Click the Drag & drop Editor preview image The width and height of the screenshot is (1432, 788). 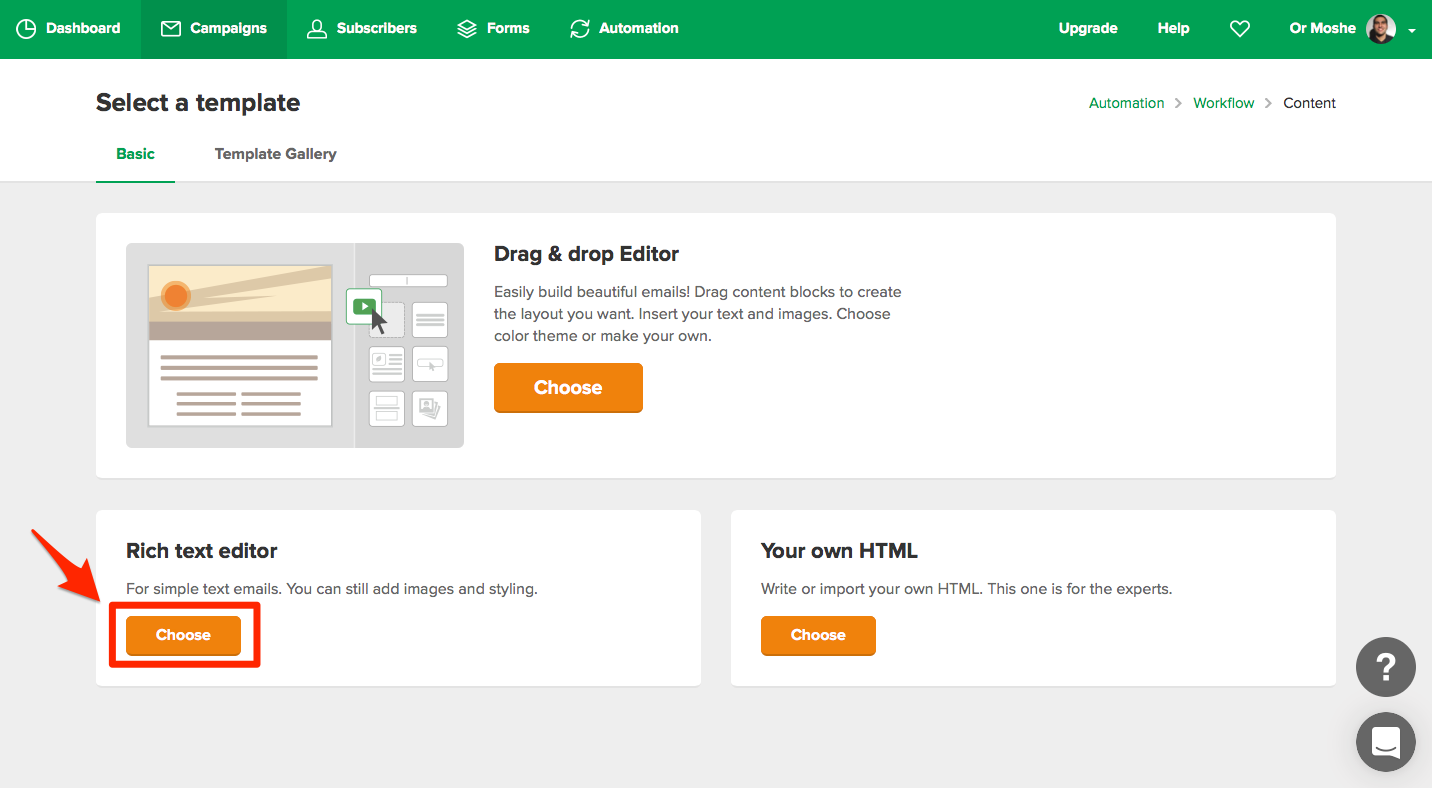[294, 344]
